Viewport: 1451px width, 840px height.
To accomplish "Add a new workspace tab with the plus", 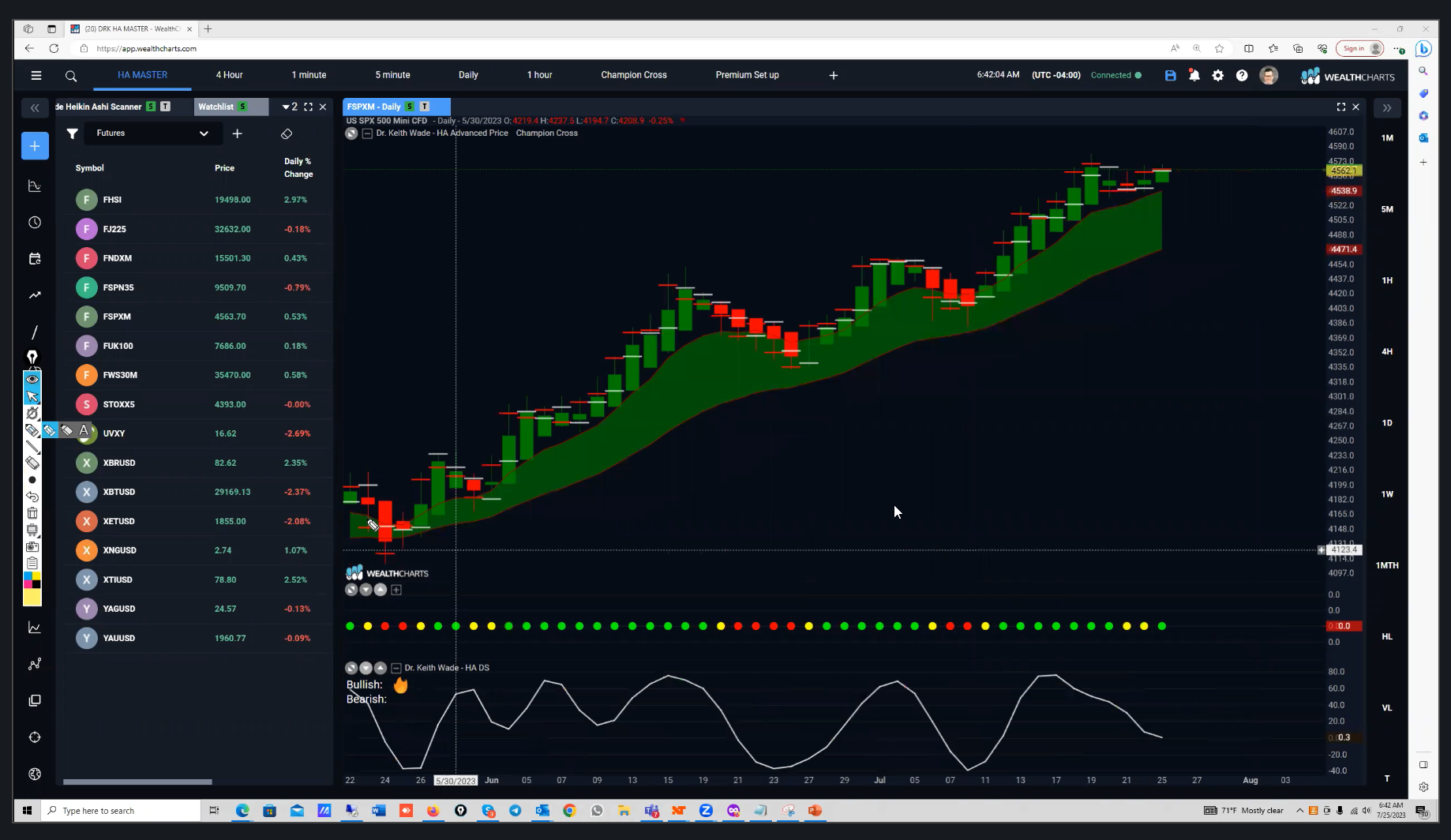I will [834, 75].
